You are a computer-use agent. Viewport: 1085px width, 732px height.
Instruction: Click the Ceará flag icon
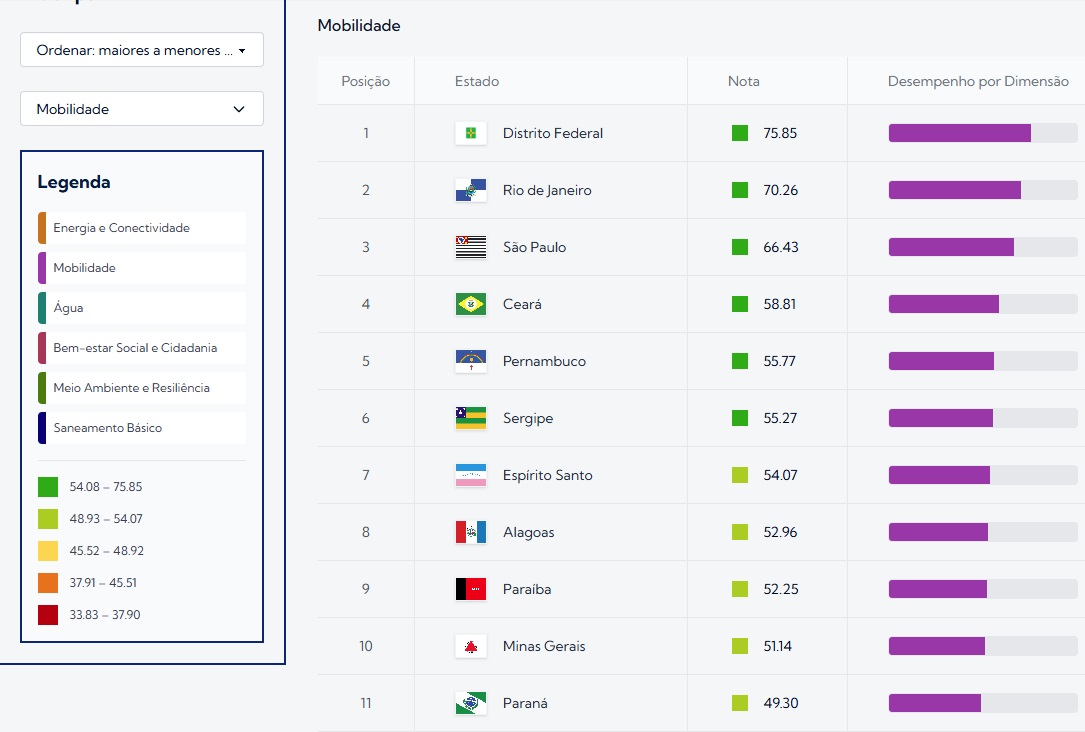pyautogui.click(x=470, y=303)
